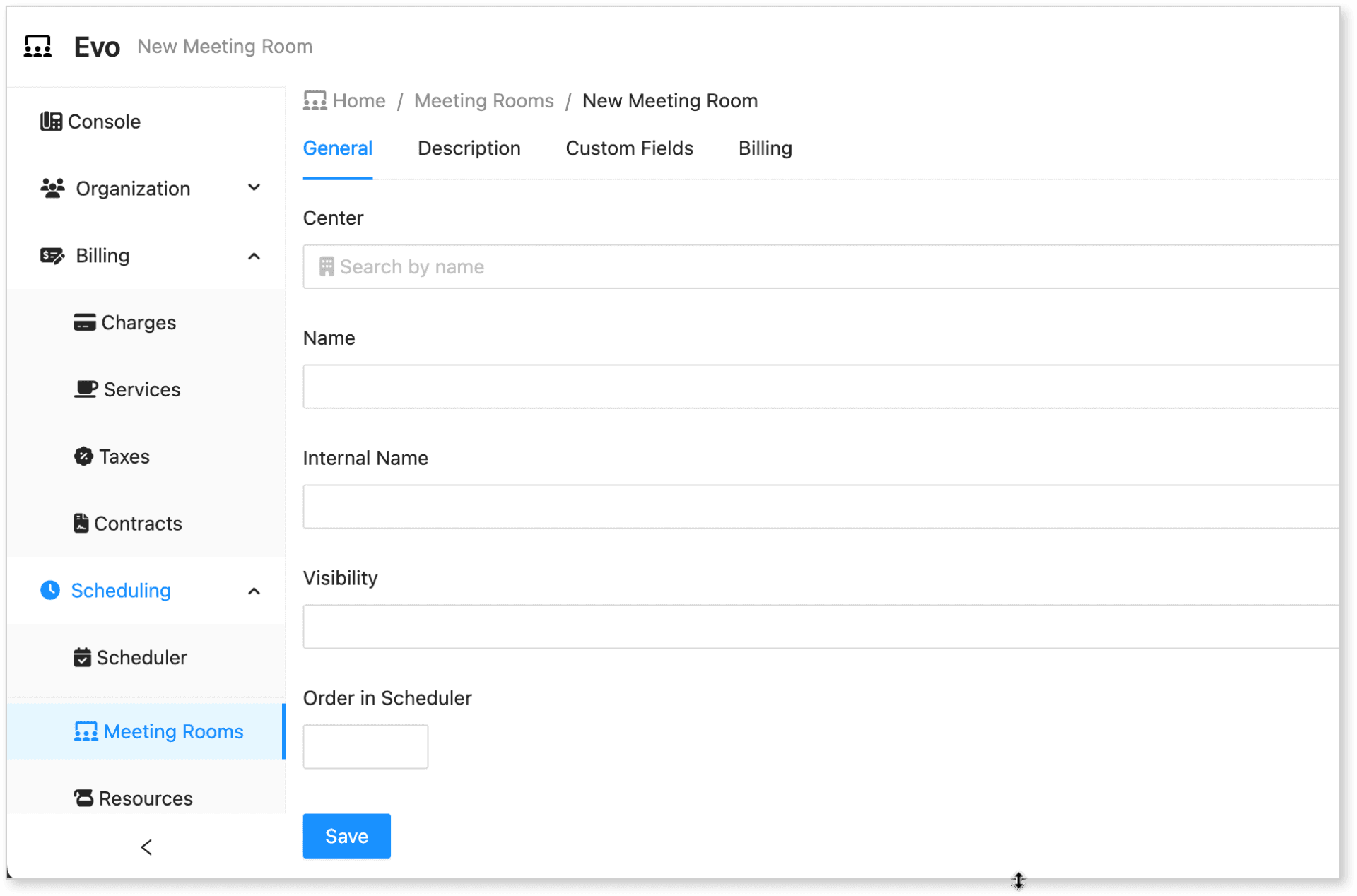Open Resources in the sidebar
The height and width of the screenshot is (896, 1357).
point(146,798)
